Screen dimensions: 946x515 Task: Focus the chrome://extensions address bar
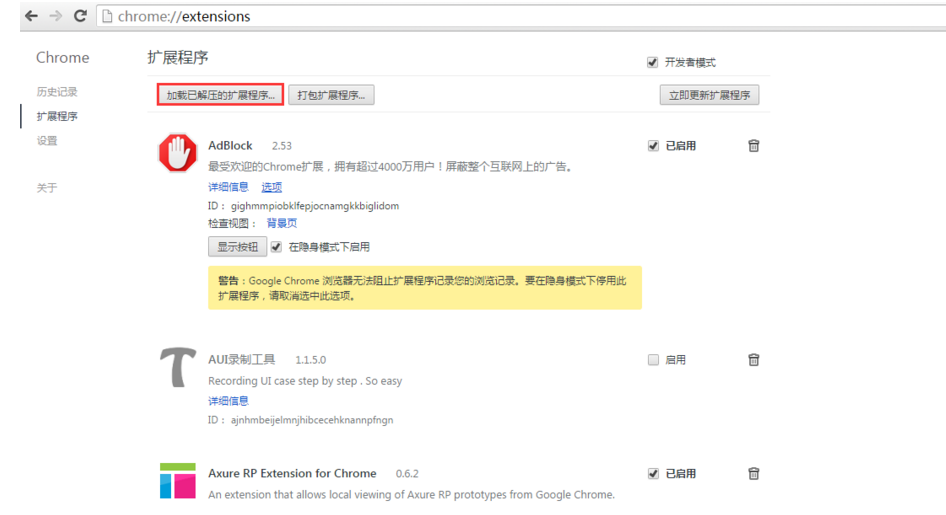pyautogui.click(x=521, y=16)
